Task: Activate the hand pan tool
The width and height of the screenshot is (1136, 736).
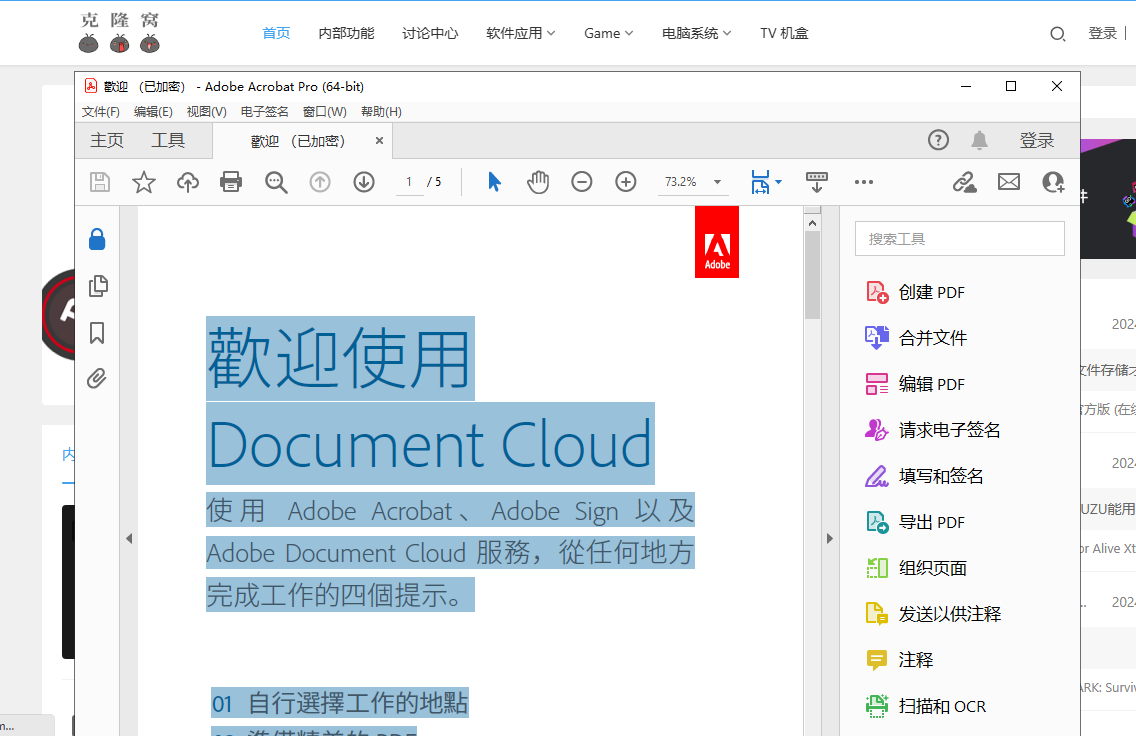Action: click(x=538, y=182)
